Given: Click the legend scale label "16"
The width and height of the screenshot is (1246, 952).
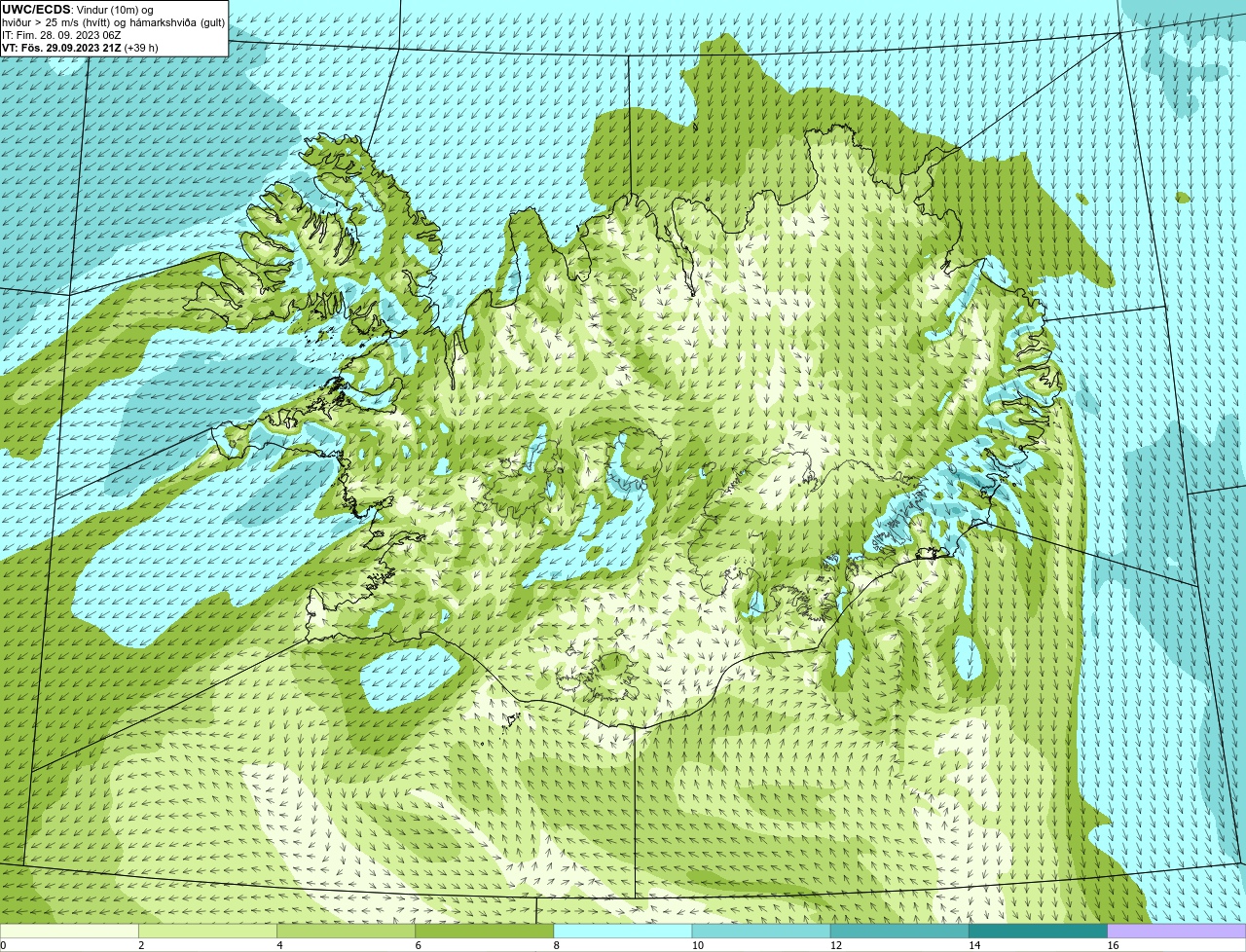Looking at the screenshot, I should click(1113, 945).
